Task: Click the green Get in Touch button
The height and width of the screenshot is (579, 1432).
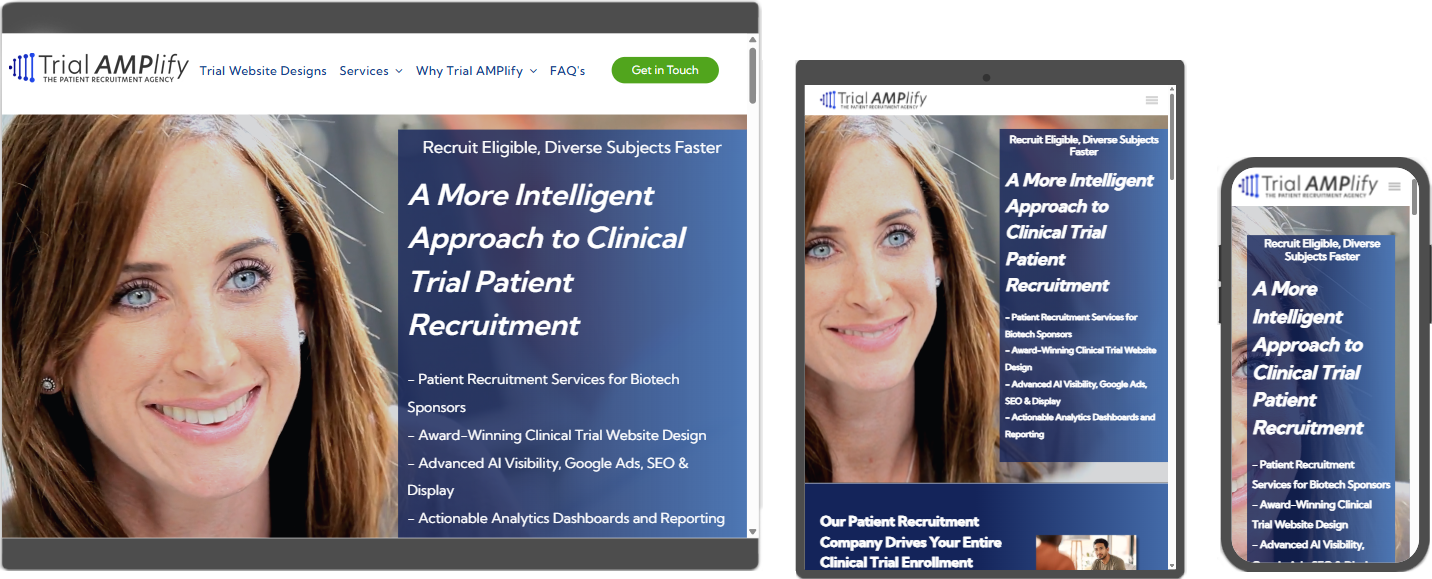Action: [665, 70]
